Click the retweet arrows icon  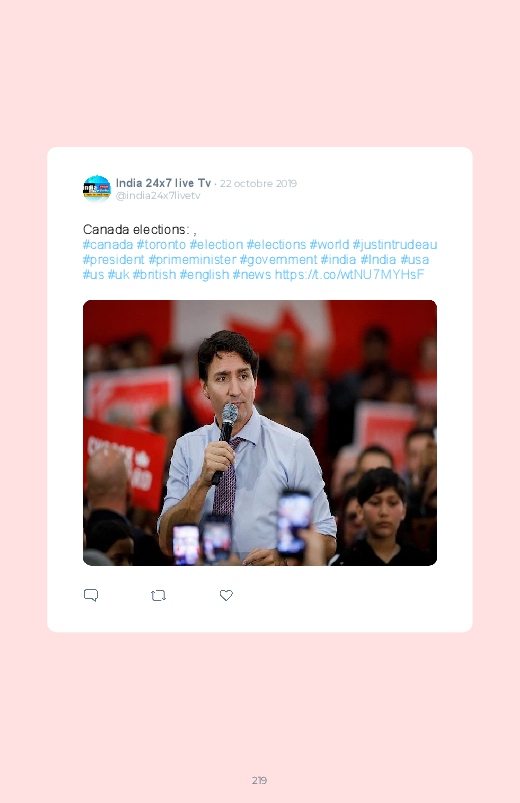158,595
